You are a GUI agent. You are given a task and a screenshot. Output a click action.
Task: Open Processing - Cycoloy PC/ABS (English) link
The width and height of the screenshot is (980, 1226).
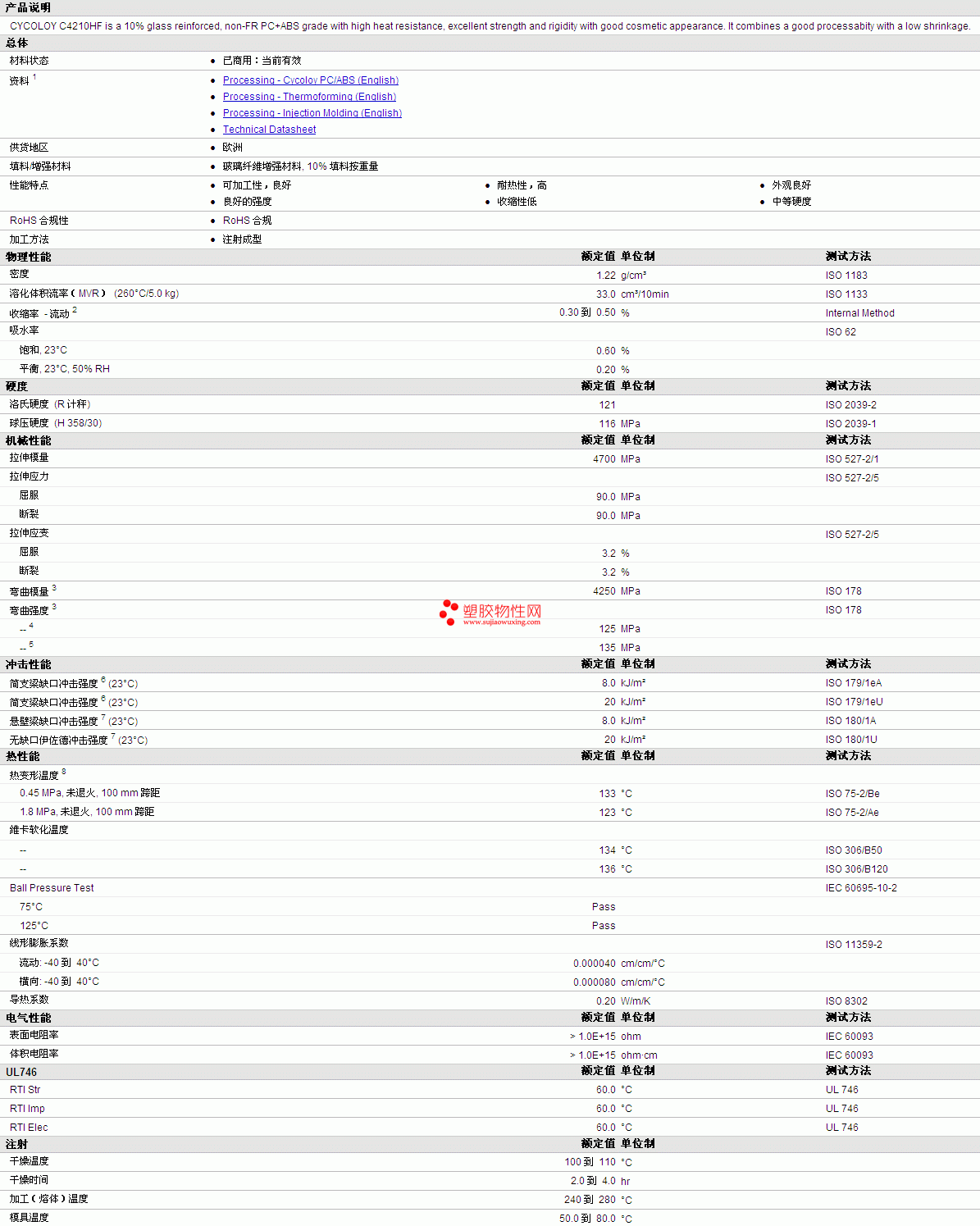pyautogui.click(x=311, y=80)
